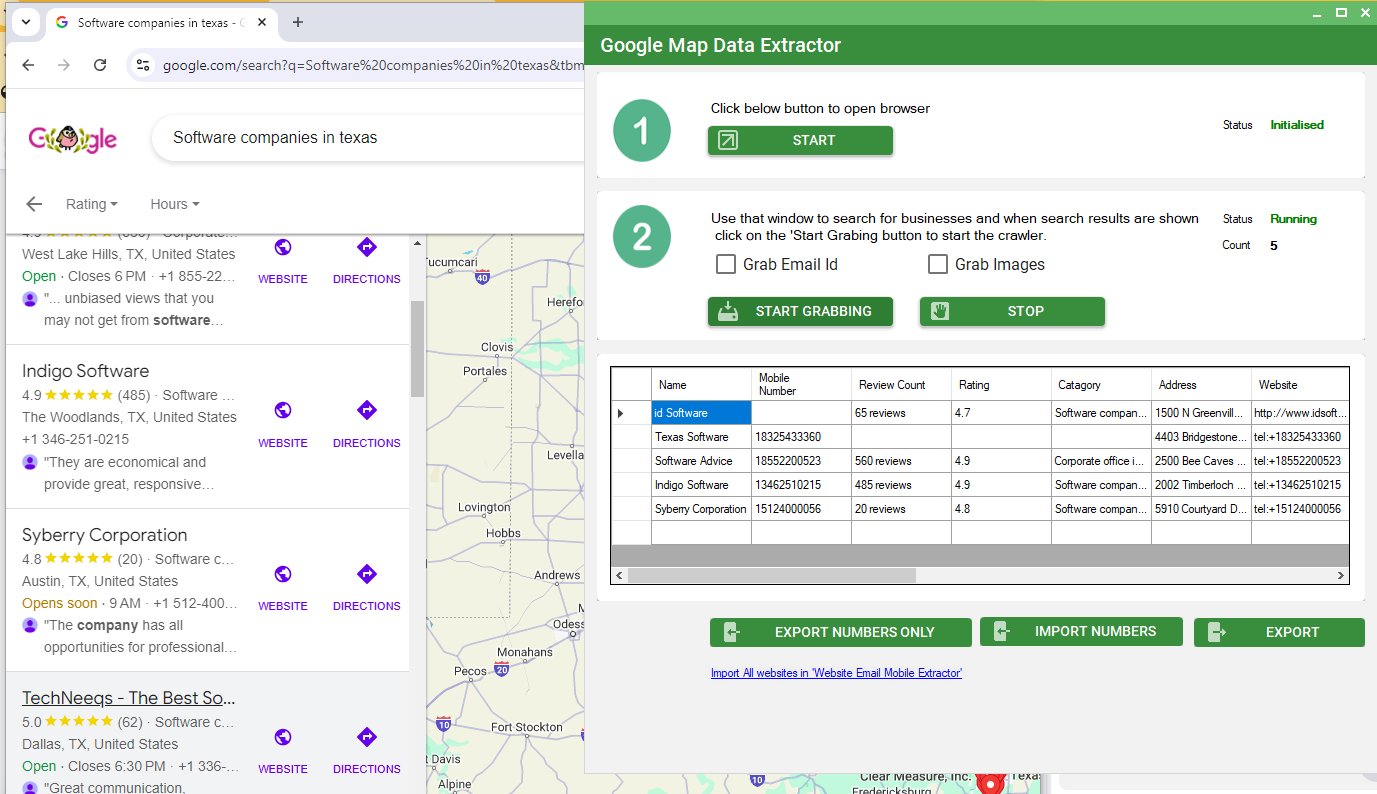Click the Google doodle logo
Image resolution: width=1377 pixels, height=794 pixels.
click(x=72, y=138)
